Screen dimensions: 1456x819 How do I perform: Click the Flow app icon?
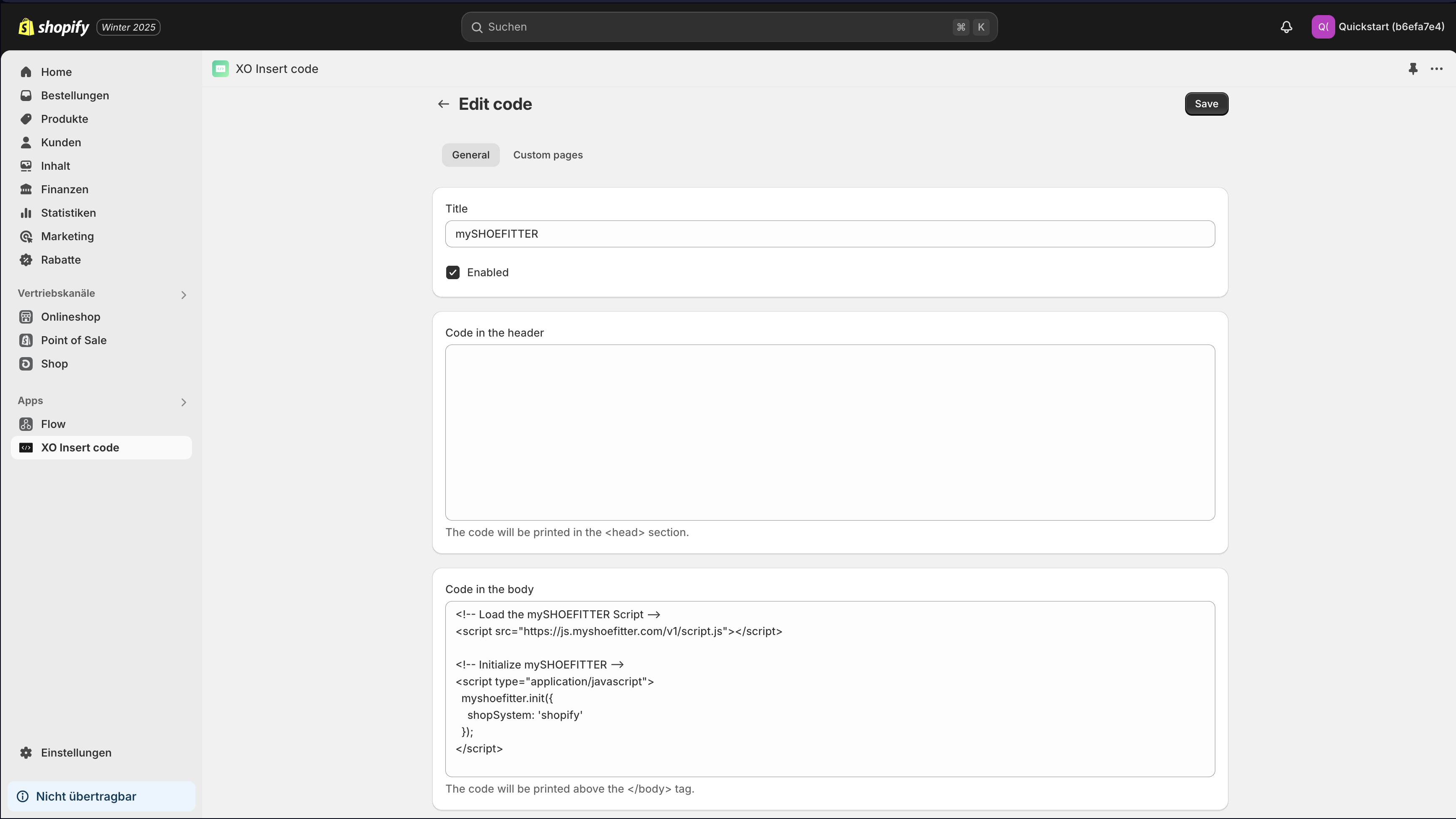(26, 424)
